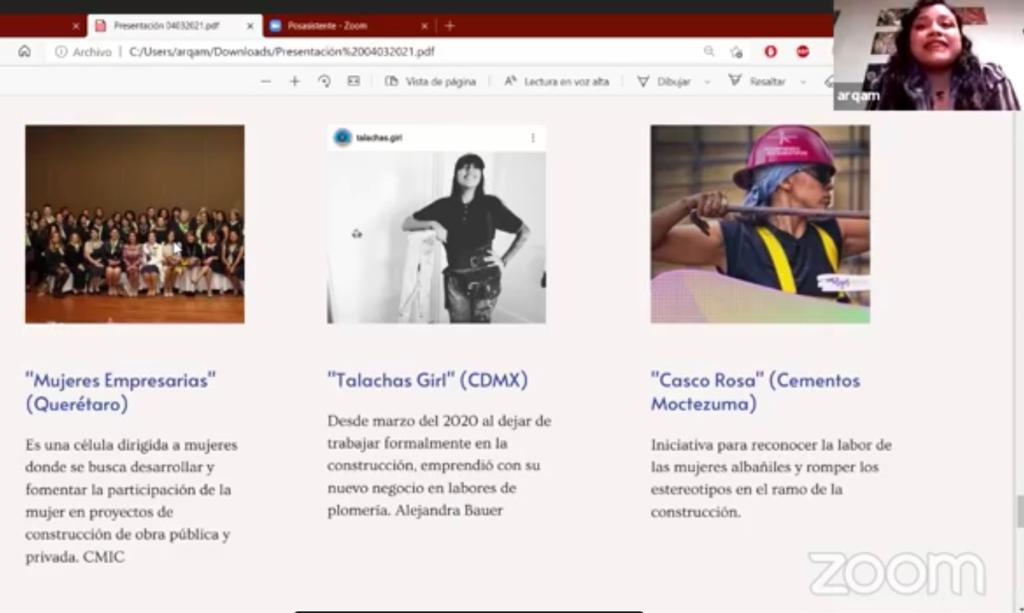Click the vertical scrollbar thumb
The image size is (1024, 613).
click(1019, 510)
